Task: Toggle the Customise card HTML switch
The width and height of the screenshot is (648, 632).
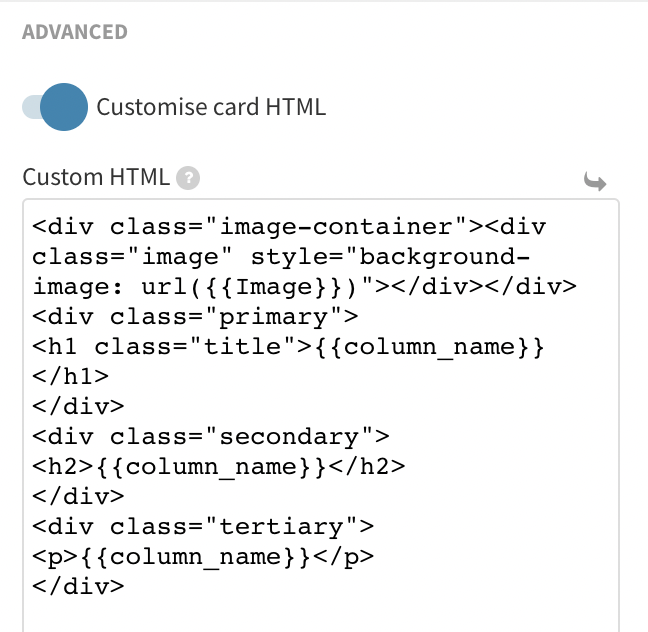Action: pos(56,107)
